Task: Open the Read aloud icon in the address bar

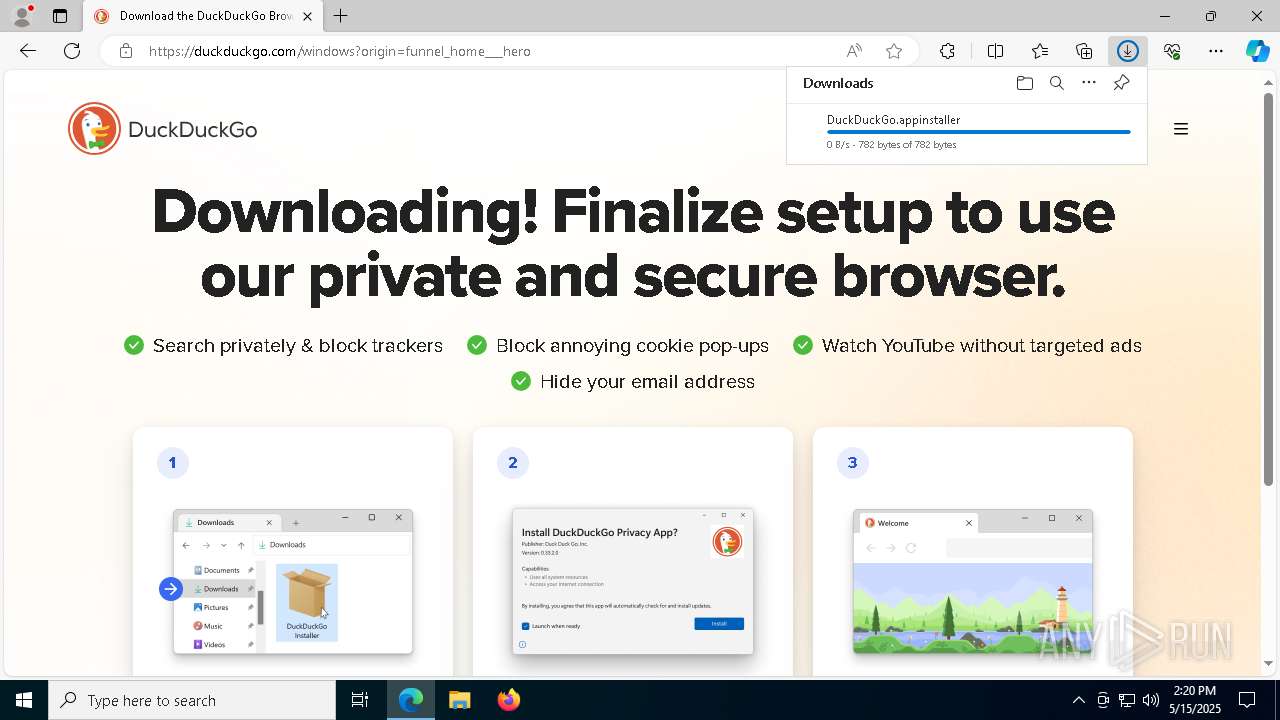Action: point(854,51)
